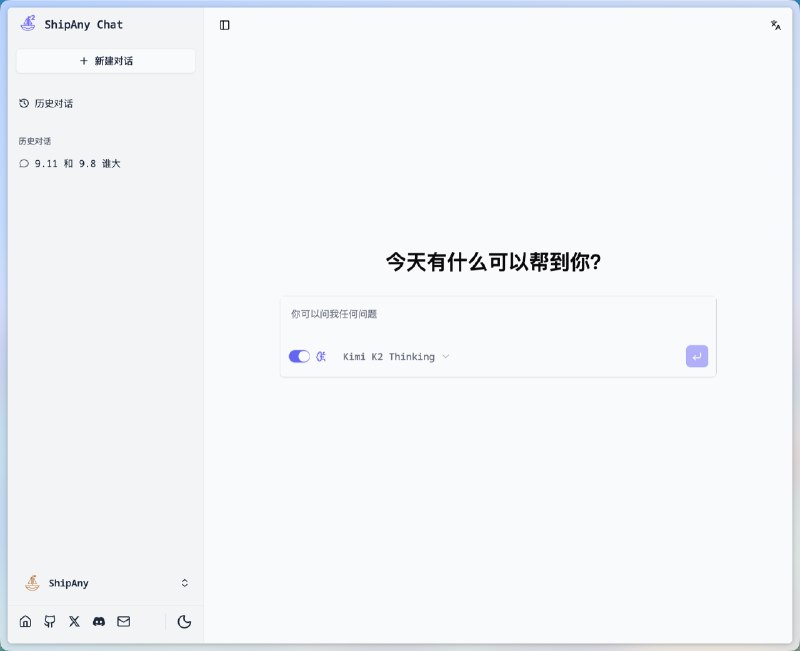Click the 今天有什么可以帮到你 heading
This screenshot has width=800, height=651.
click(497, 261)
